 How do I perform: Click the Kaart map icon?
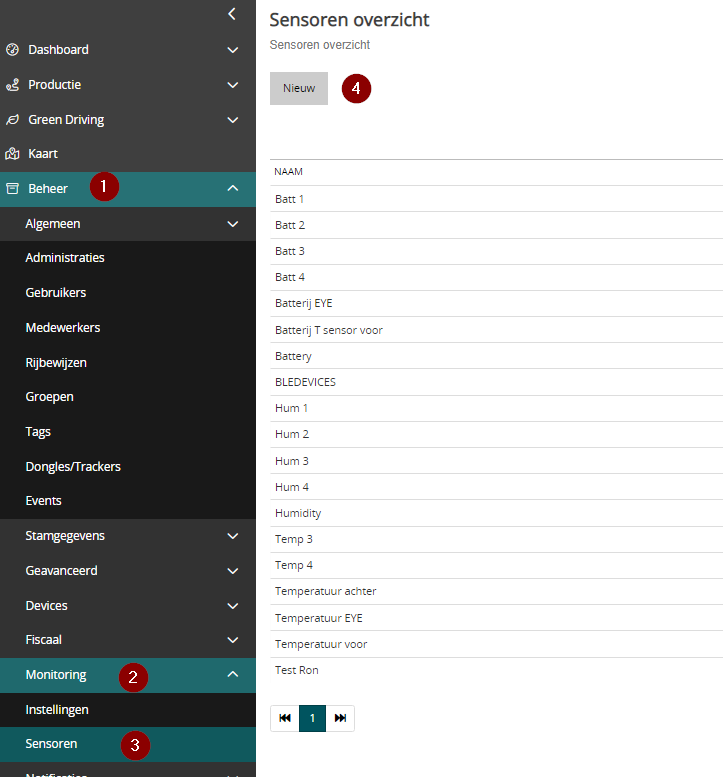click(x=12, y=154)
